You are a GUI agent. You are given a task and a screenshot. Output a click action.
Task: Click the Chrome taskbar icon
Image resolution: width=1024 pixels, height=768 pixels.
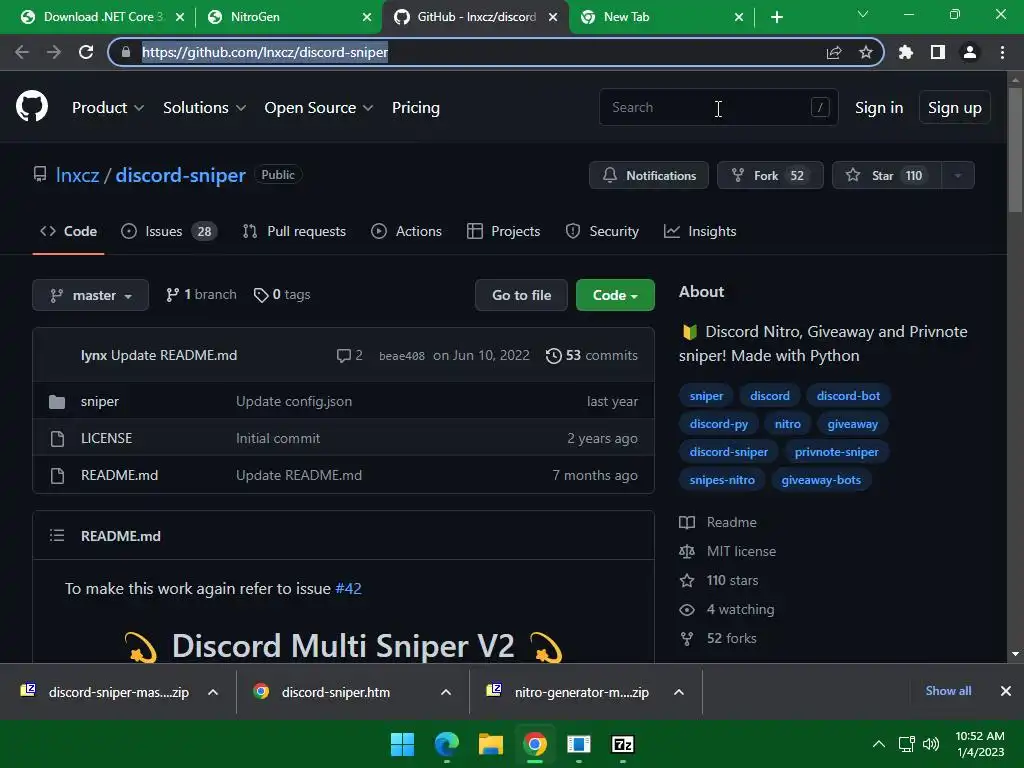point(534,744)
